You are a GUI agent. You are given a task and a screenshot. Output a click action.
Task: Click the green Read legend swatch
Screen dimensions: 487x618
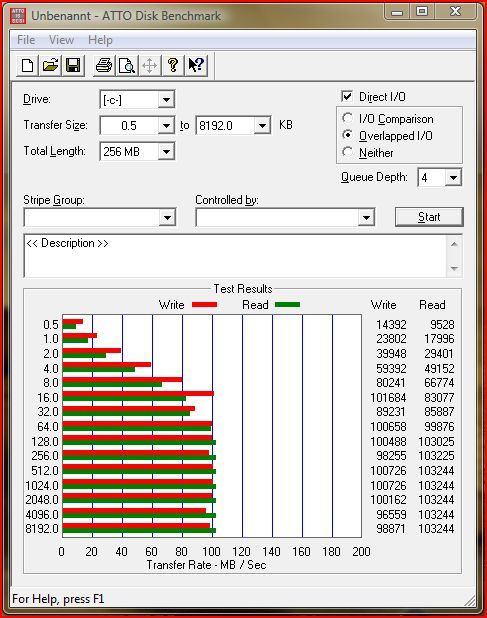[287, 305]
